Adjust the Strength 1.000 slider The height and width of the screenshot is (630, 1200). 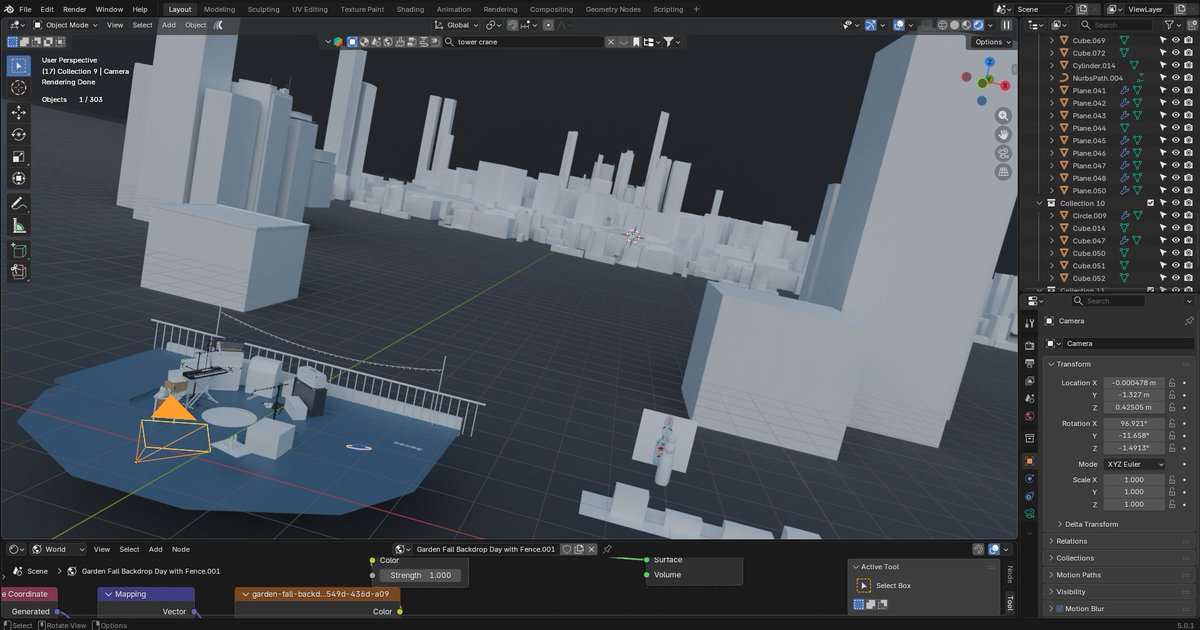(x=422, y=575)
